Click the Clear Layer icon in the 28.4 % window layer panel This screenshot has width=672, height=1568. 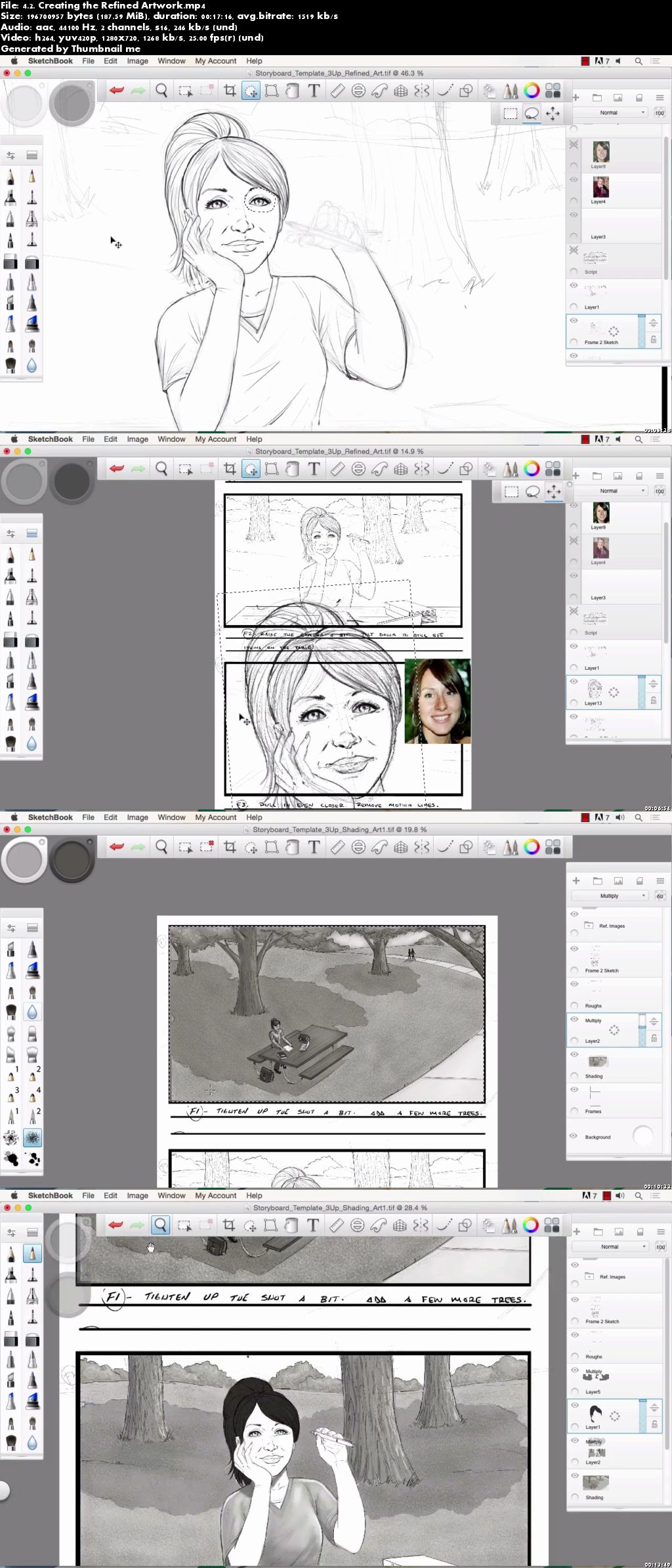[639, 1231]
